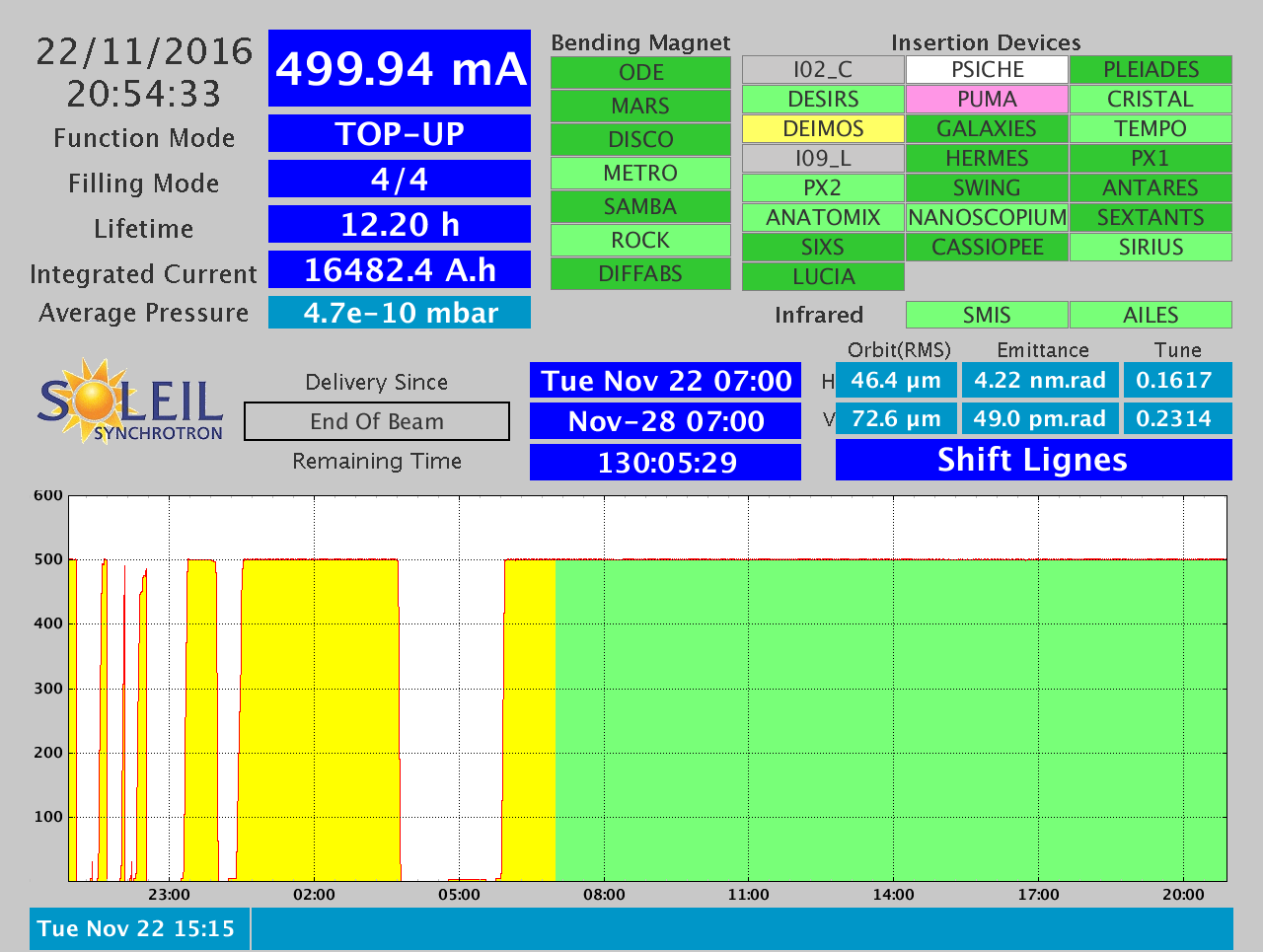Image resolution: width=1263 pixels, height=952 pixels.
Task: Select vertical orbit value 72.6 µm
Action: [896, 418]
